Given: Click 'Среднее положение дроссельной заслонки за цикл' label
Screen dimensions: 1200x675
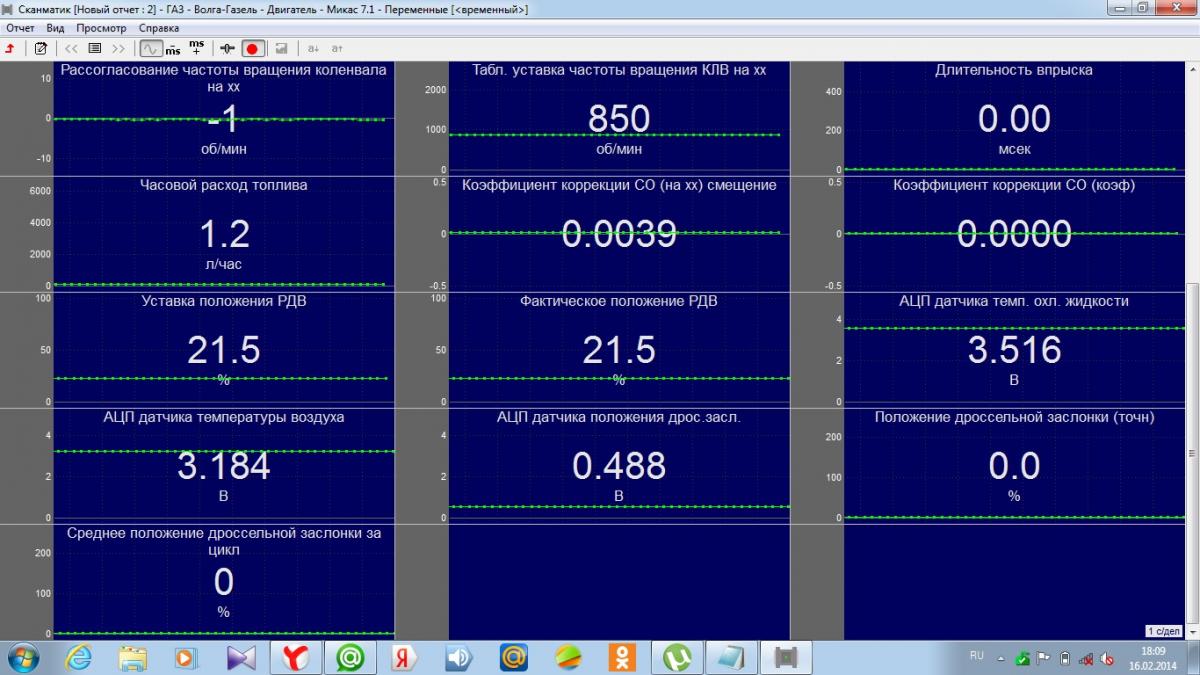Looking at the screenshot, I should 224,541.
